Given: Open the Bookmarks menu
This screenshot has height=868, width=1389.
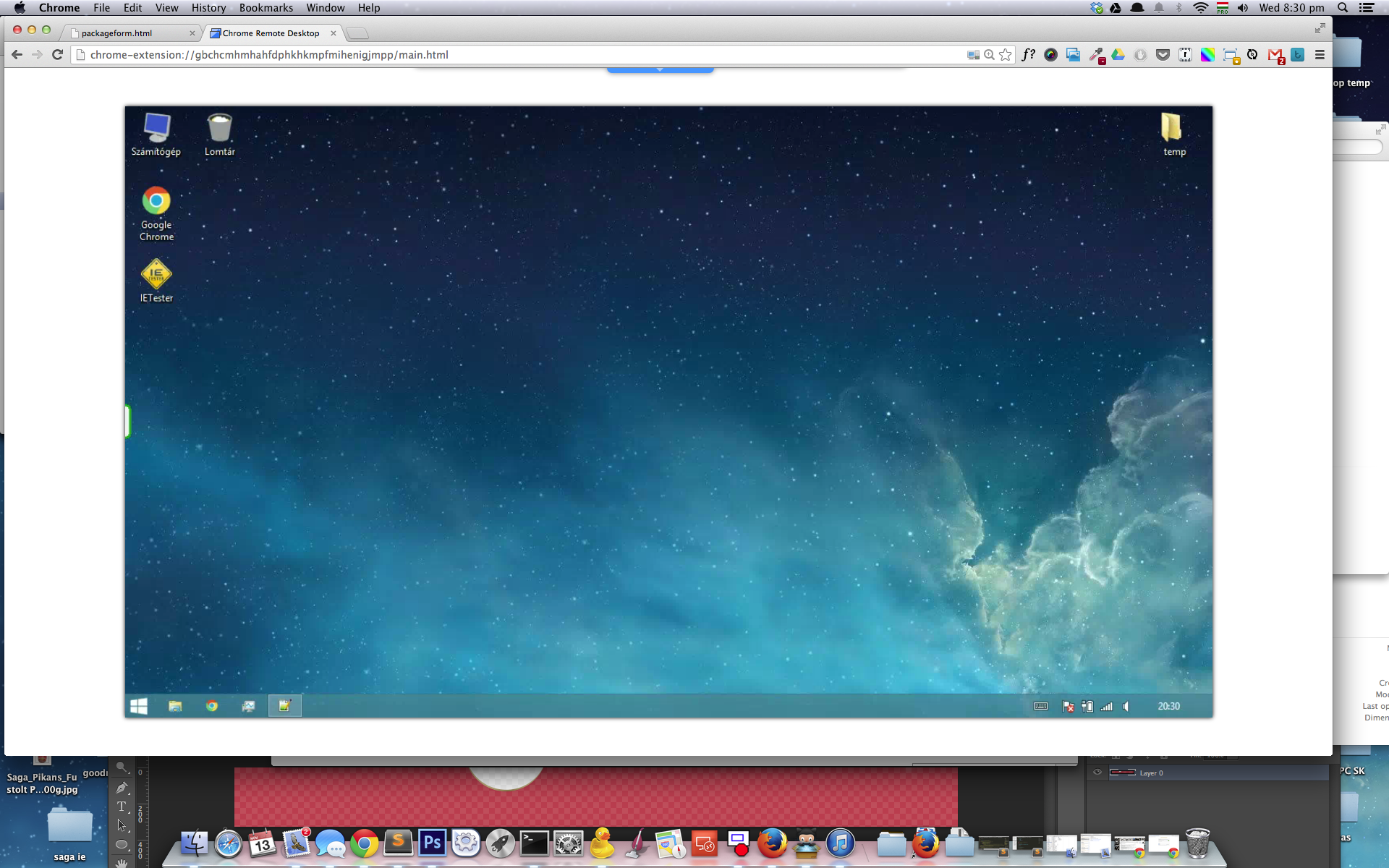Looking at the screenshot, I should point(266,8).
